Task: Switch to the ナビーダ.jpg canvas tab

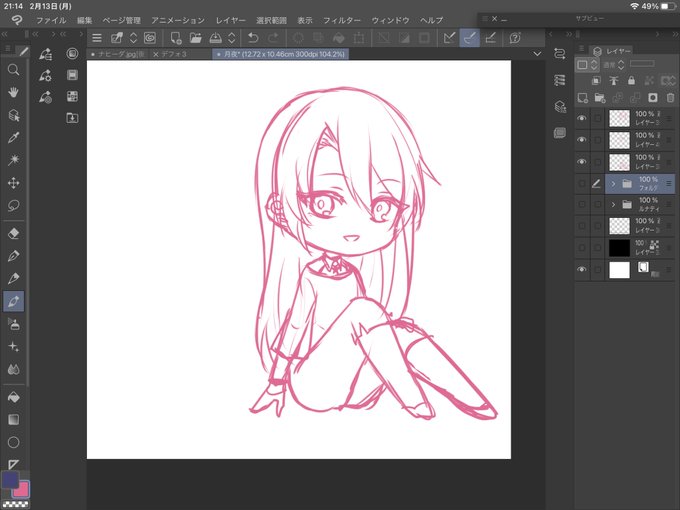Action: [117, 54]
